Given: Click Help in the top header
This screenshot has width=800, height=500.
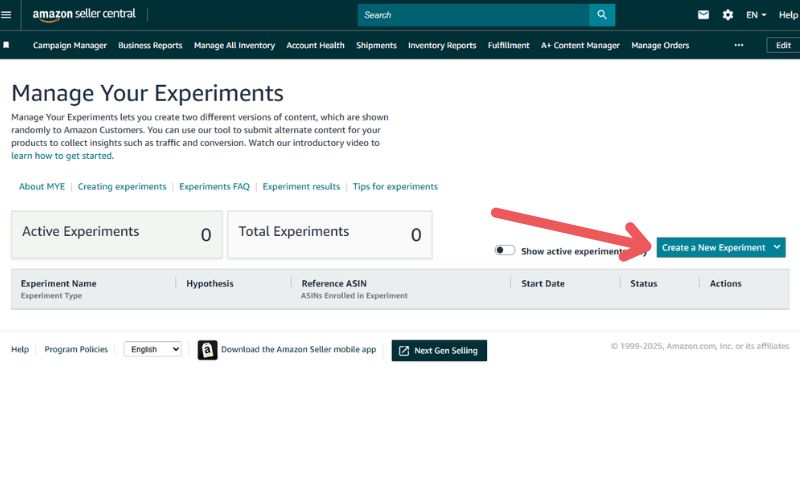Looking at the screenshot, I should coord(788,15).
